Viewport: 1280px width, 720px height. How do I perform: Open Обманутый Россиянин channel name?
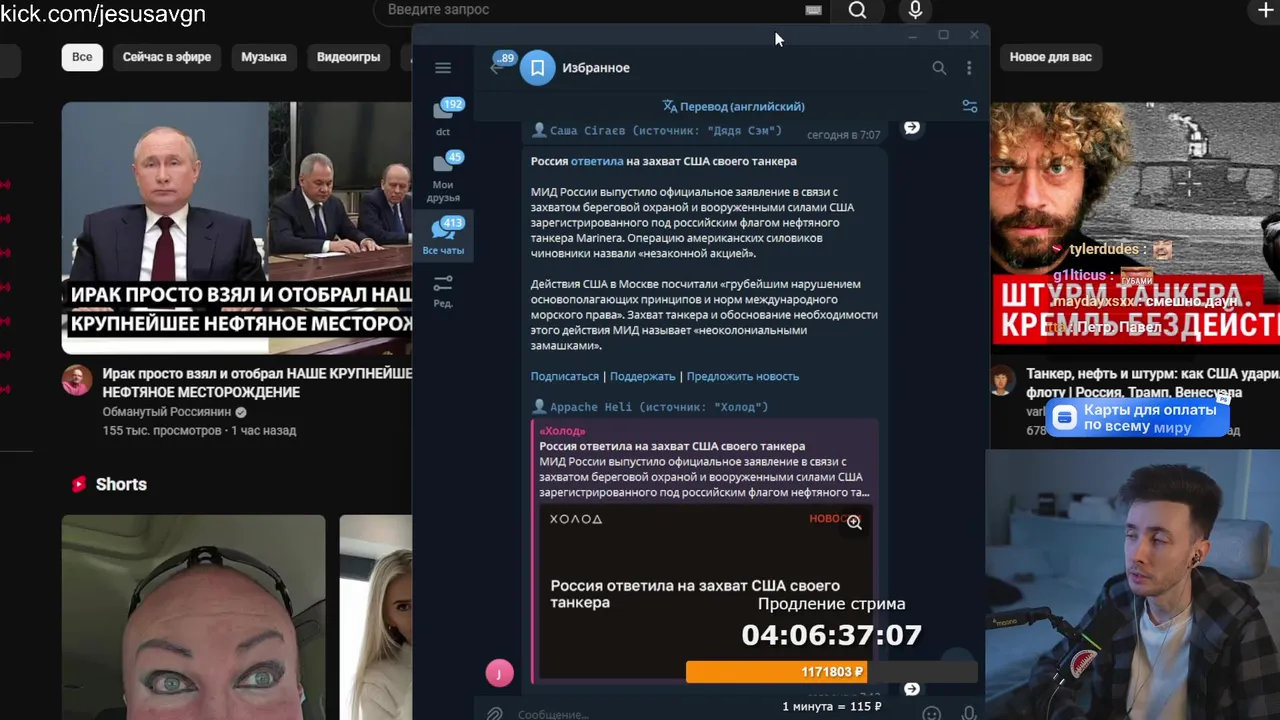pos(166,412)
